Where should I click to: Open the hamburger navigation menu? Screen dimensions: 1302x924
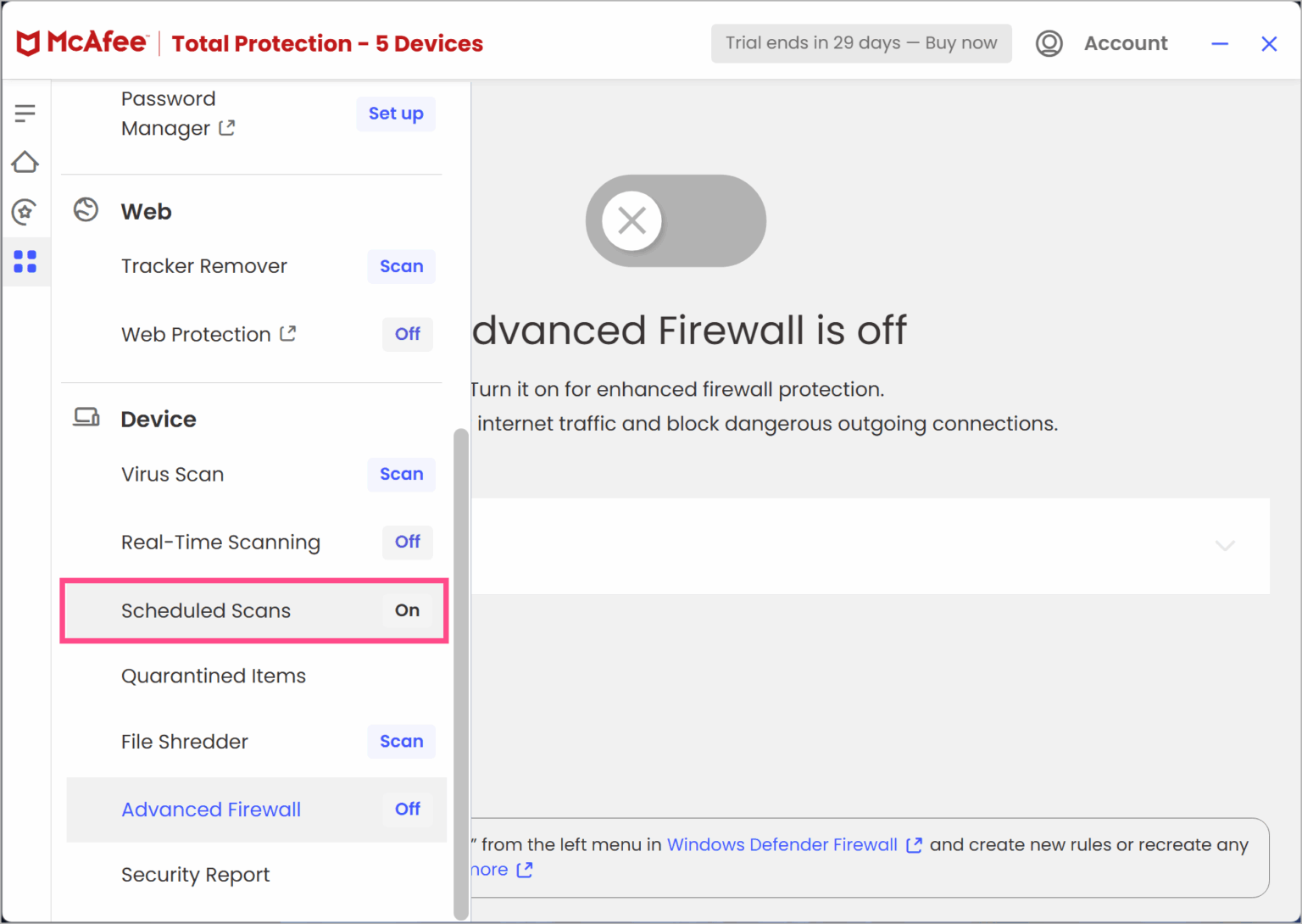pos(25,113)
